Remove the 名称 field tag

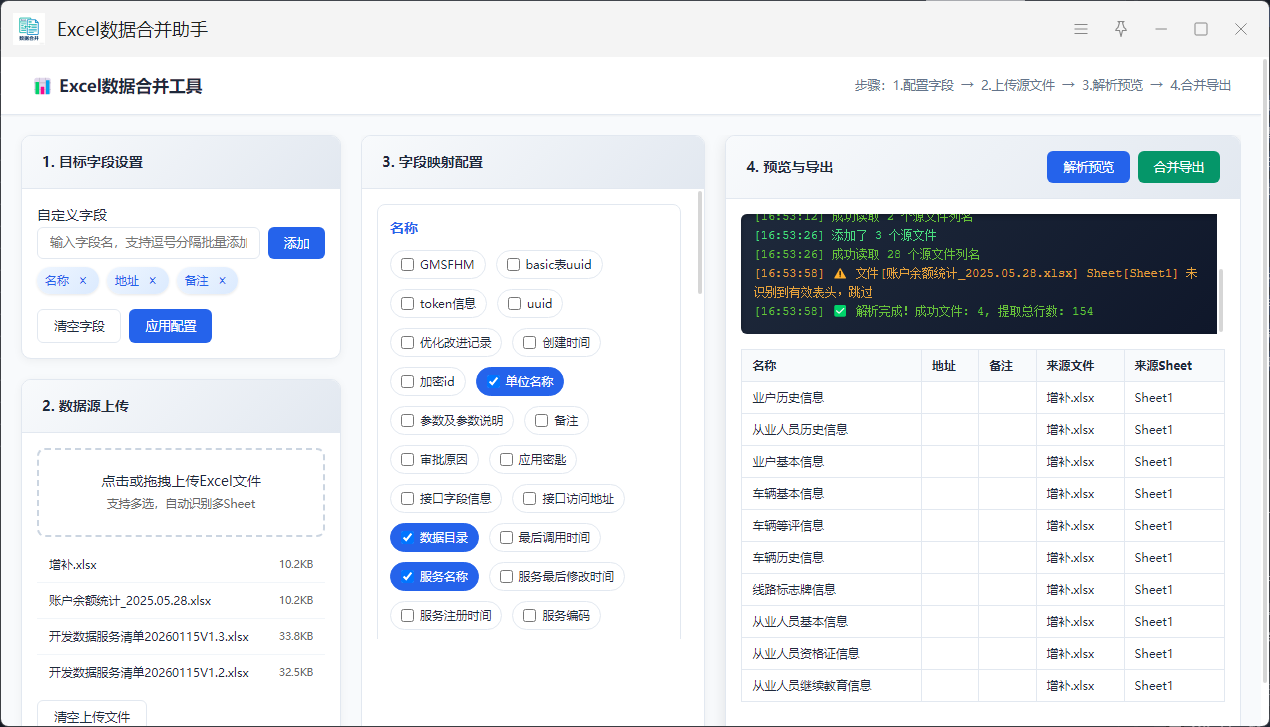(83, 281)
